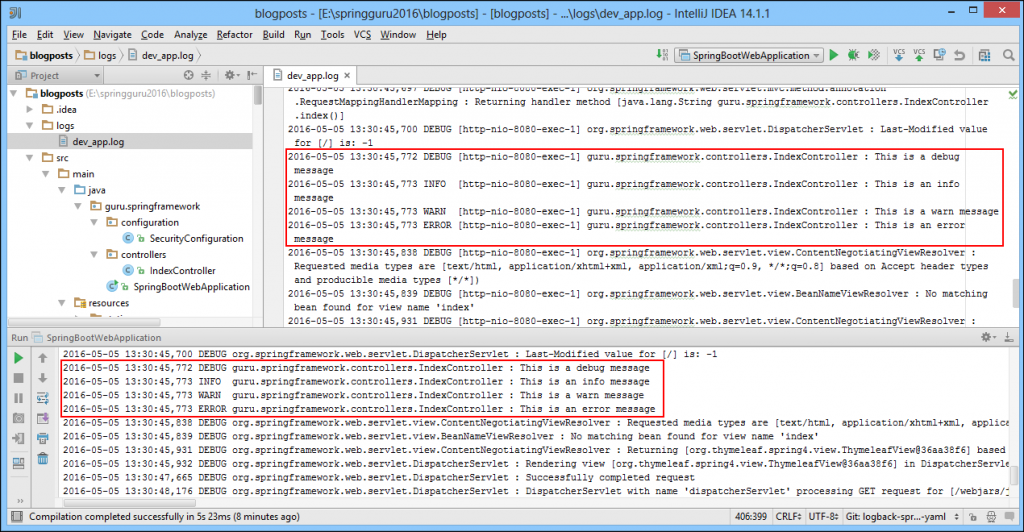Click the inspector hector icon in status bar

tap(991, 516)
